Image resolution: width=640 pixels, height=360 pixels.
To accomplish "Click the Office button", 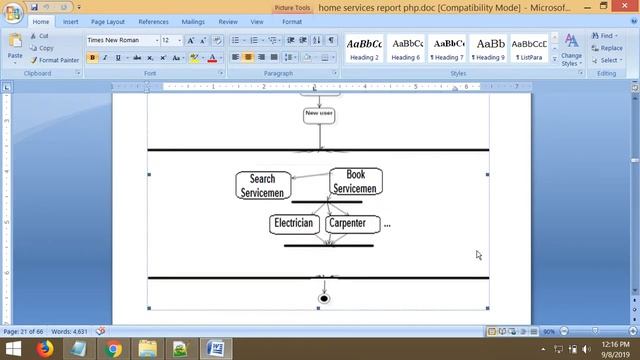I will tap(13, 13).
